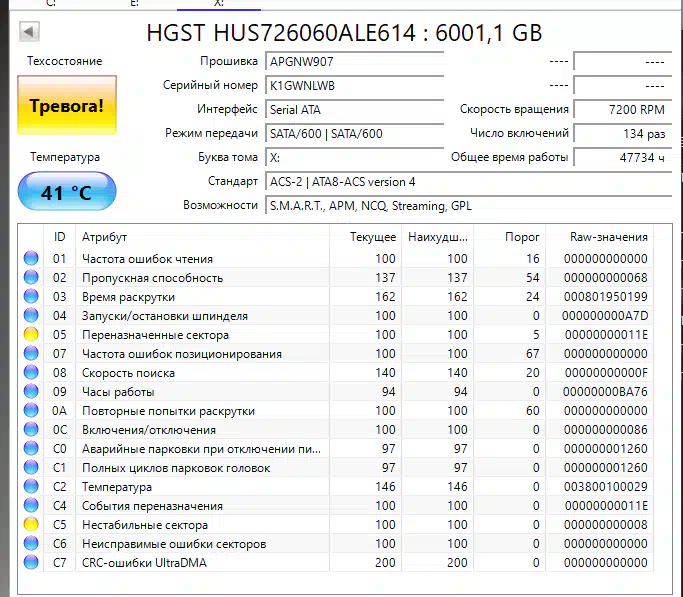
Task: Click the transfer mode field SATA/600 | SATA/600
Action: (354, 133)
